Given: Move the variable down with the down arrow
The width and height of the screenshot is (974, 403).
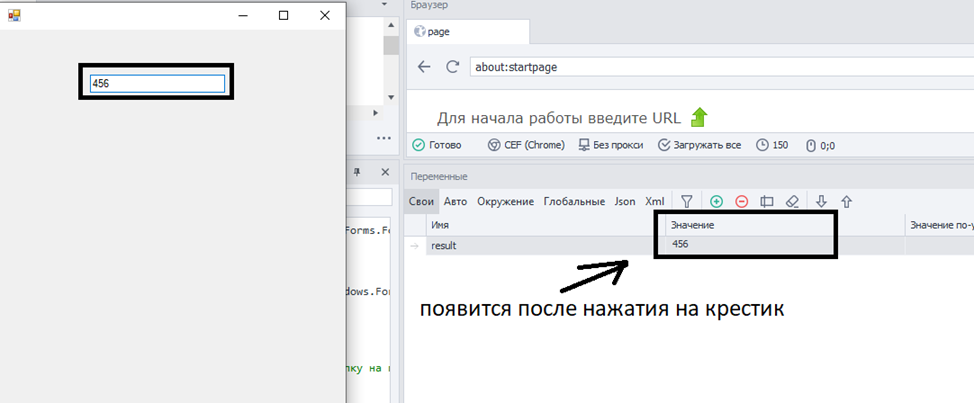Looking at the screenshot, I should pyautogui.click(x=821, y=201).
